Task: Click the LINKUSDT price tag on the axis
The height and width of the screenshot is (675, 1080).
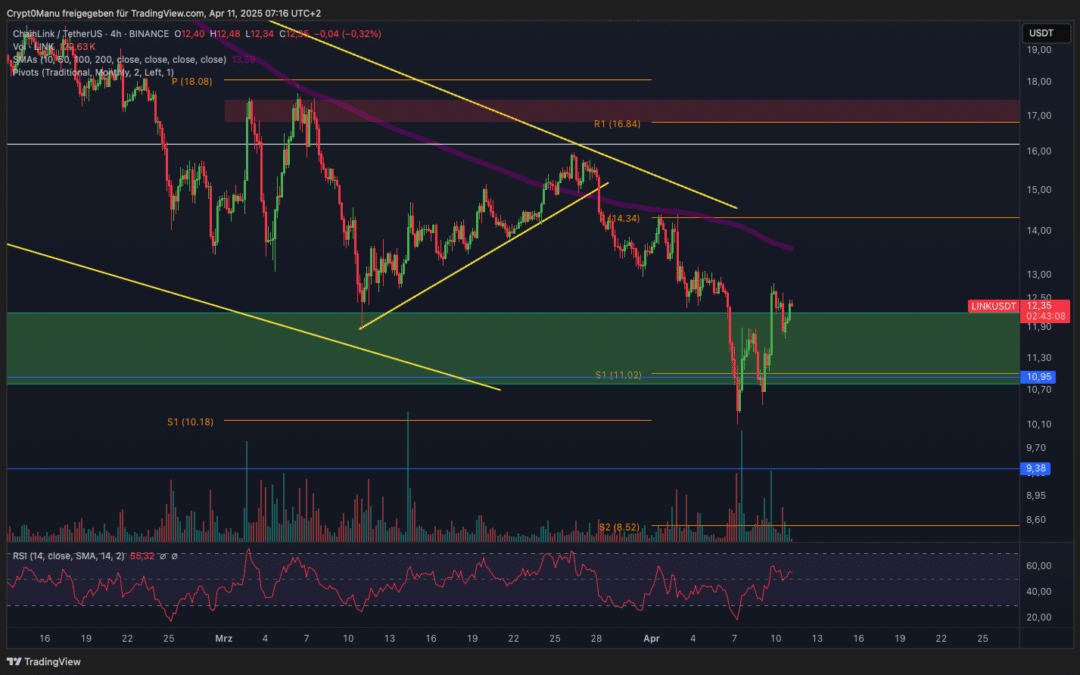Action: (993, 306)
